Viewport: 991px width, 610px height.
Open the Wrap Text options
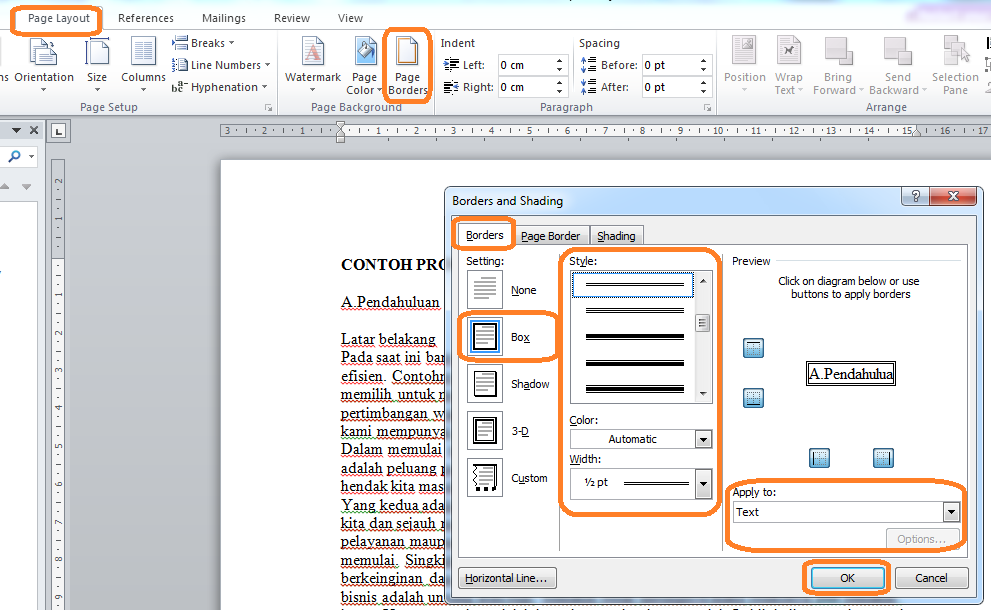tap(788, 65)
